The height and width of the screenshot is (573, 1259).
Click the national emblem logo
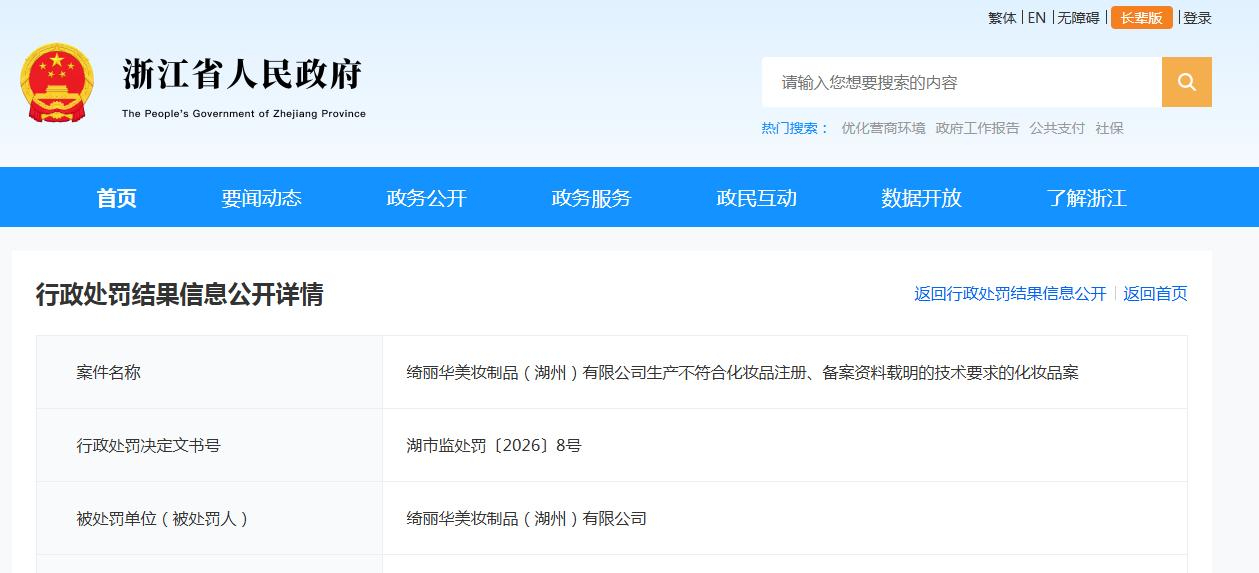[57, 83]
